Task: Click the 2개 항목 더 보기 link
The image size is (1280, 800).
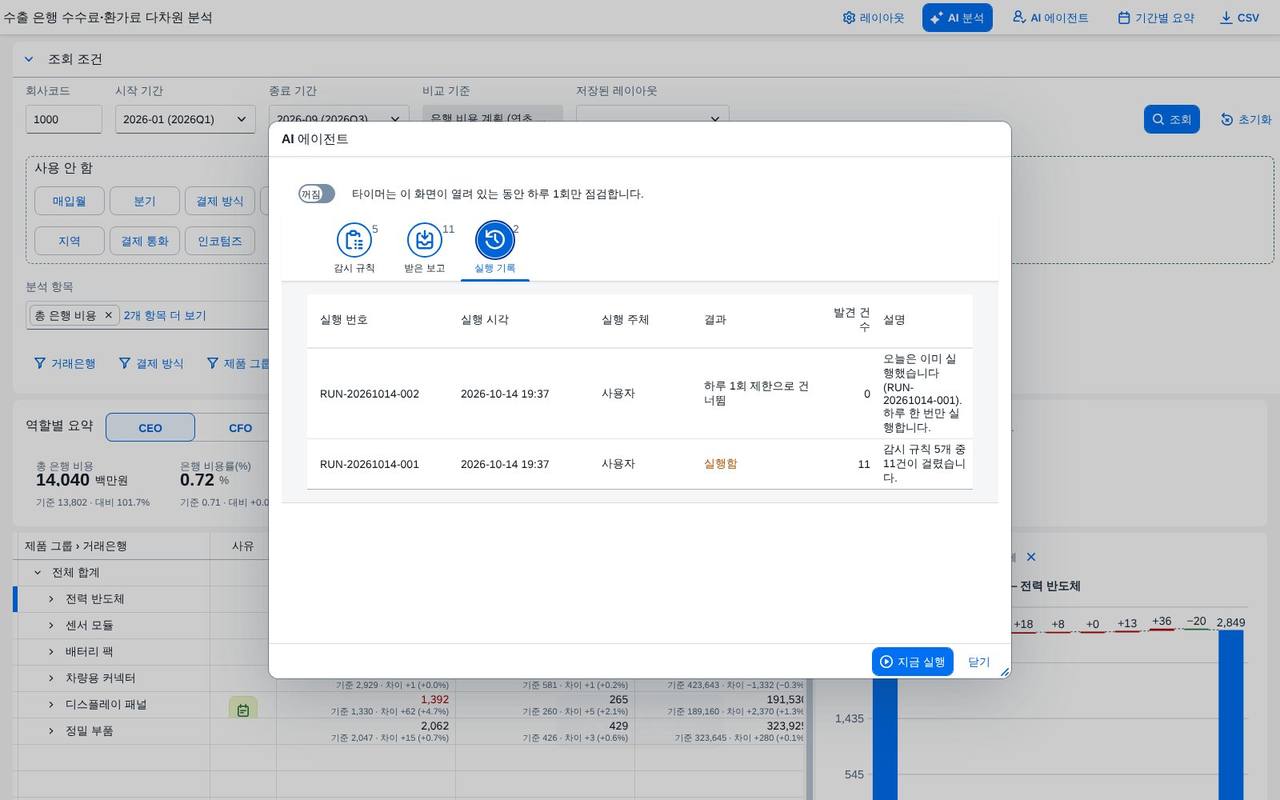Action: point(165,315)
